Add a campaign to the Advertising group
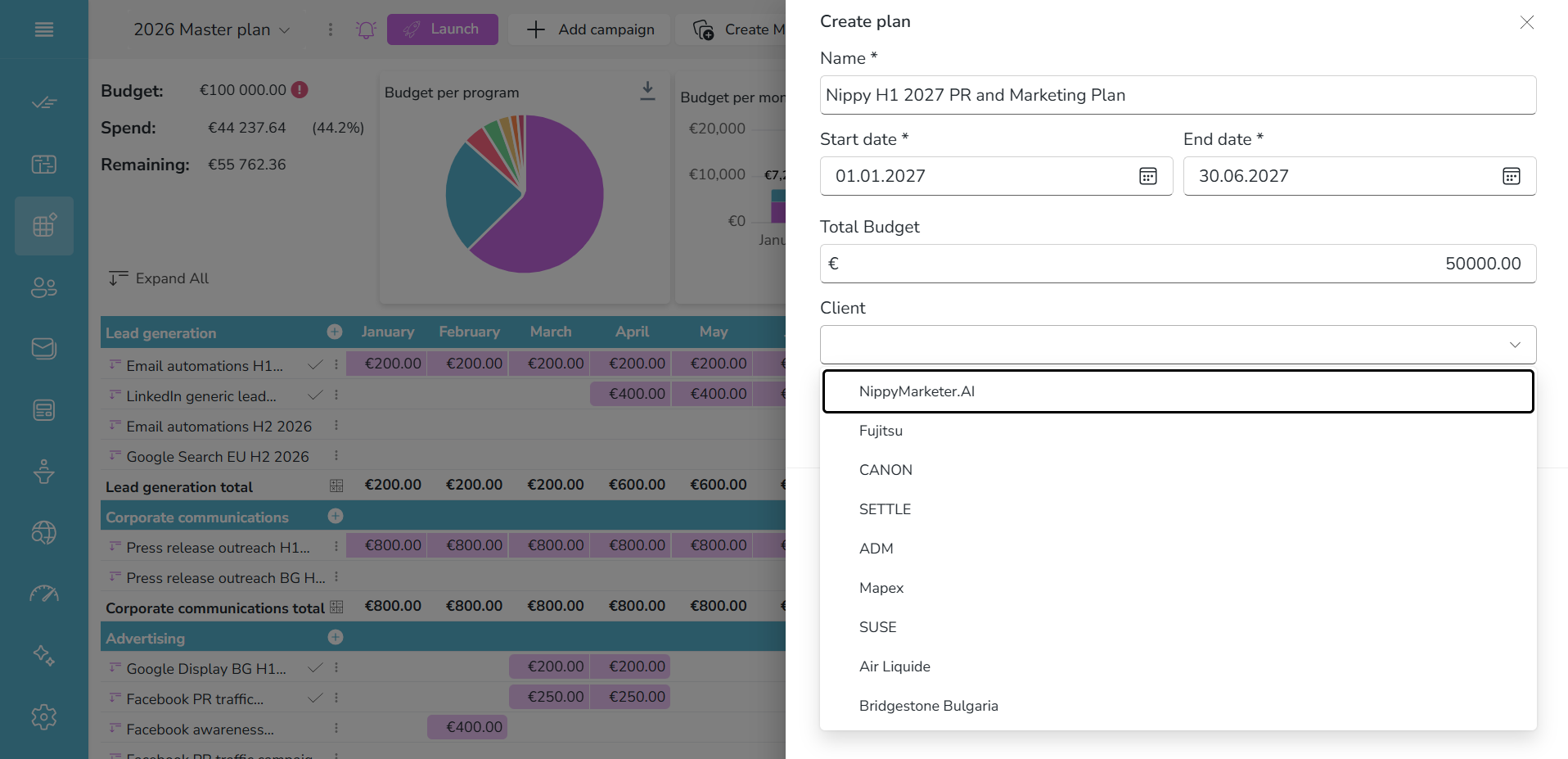Image resolution: width=1568 pixels, height=759 pixels. 335,637
